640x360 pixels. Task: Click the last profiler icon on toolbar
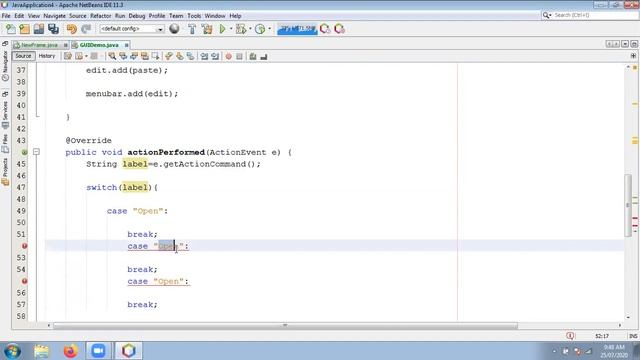[x=339, y=29]
